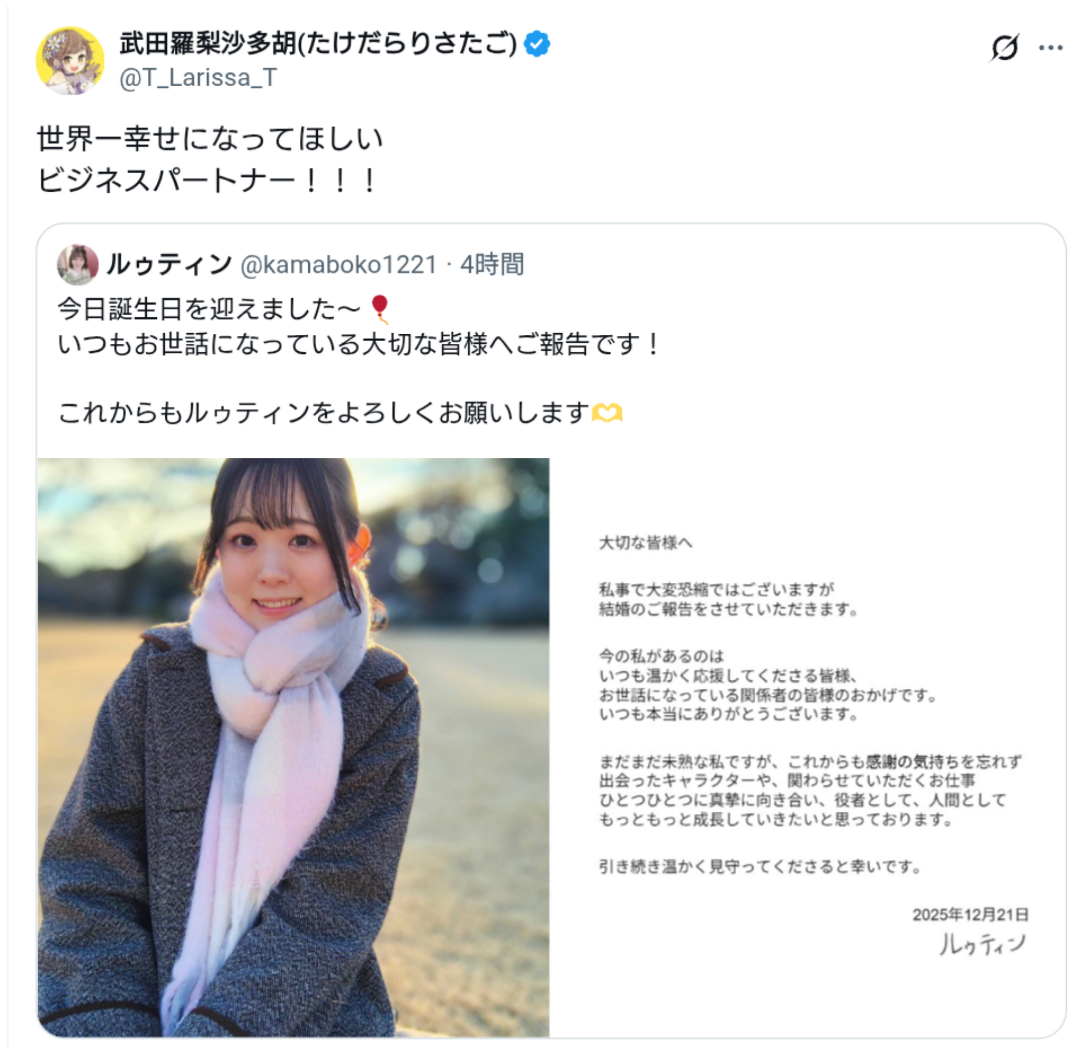This screenshot has width=1080, height=1048.
Task: Open the photo of woman in scarf
Action: click(x=293, y=747)
